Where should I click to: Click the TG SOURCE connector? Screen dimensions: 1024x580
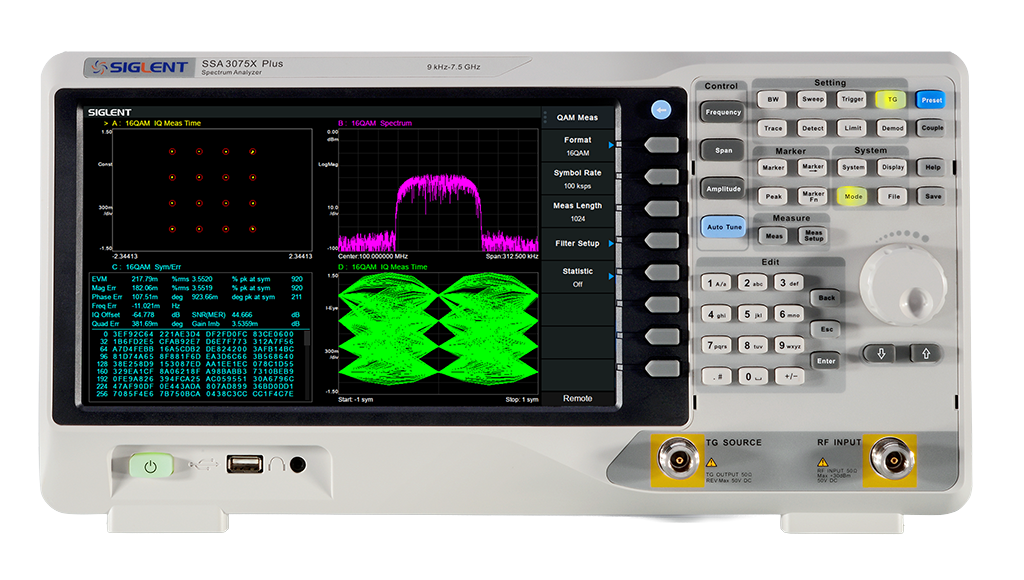[679, 460]
